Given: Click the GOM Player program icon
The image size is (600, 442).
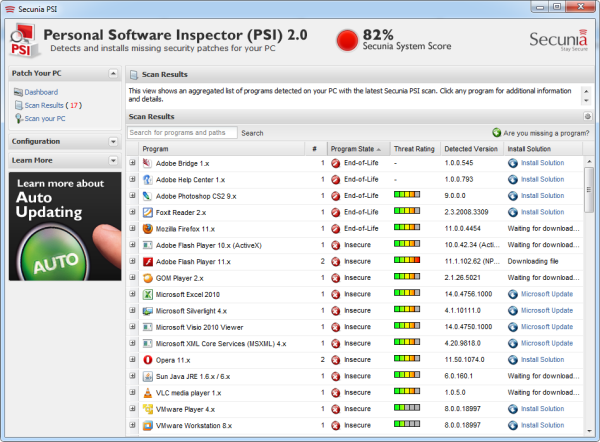Looking at the screenshot, I should (147, 278).
